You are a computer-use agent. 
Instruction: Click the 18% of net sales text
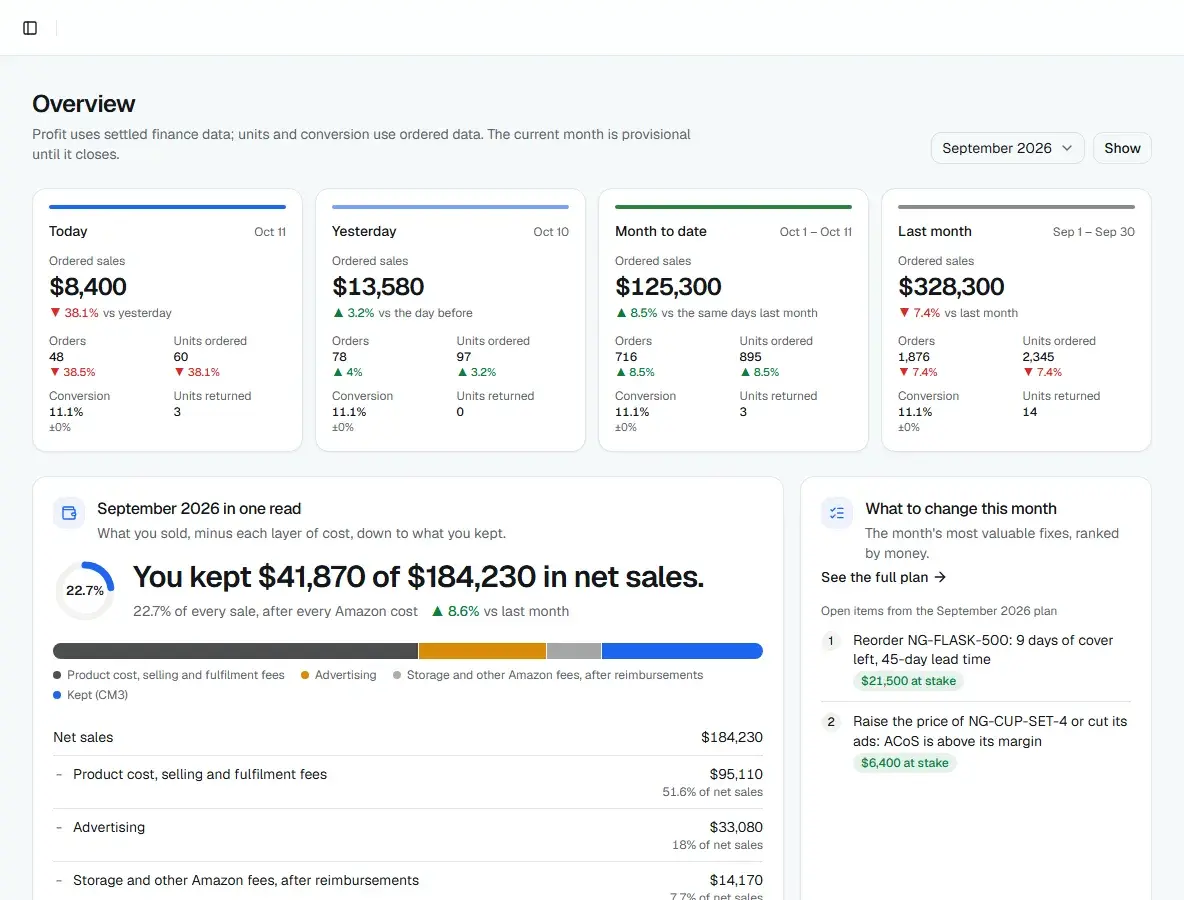(x=717, y=845)
